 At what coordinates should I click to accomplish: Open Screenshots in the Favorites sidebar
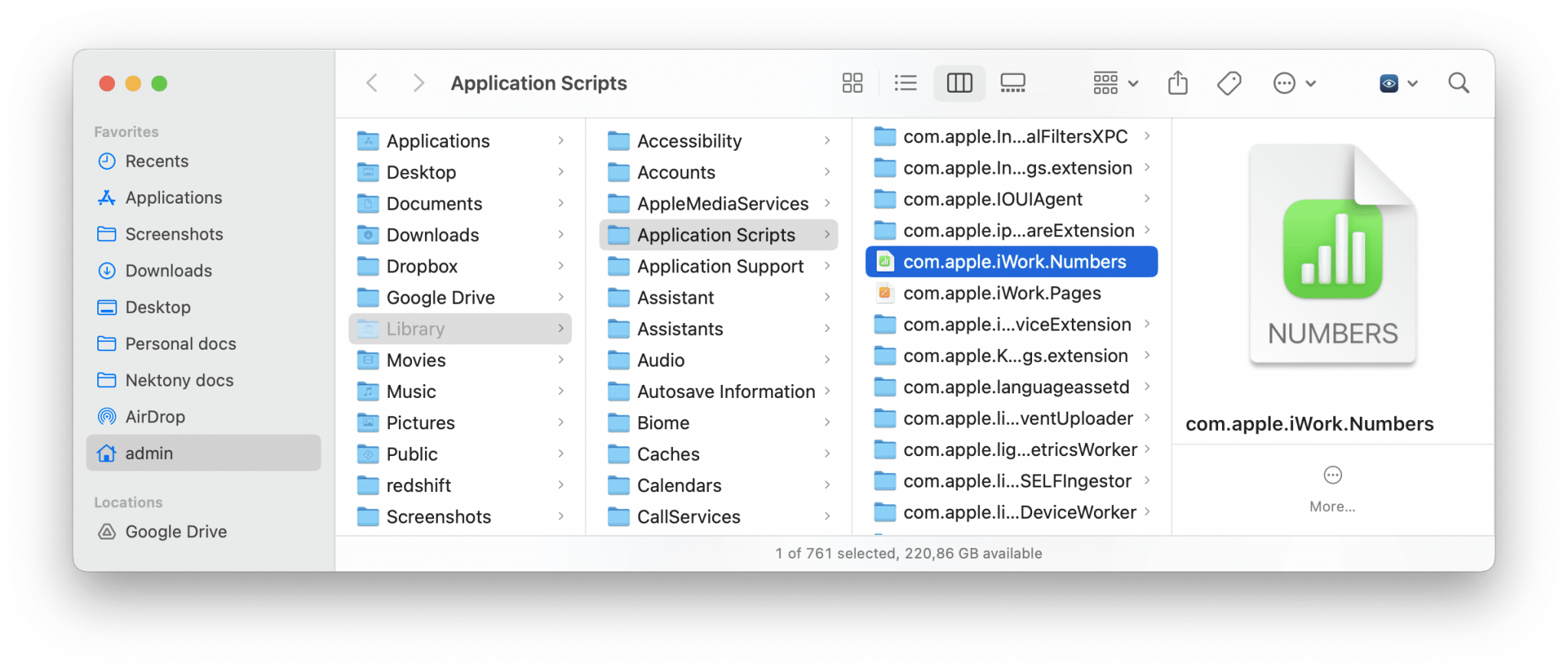pos(203,234)
